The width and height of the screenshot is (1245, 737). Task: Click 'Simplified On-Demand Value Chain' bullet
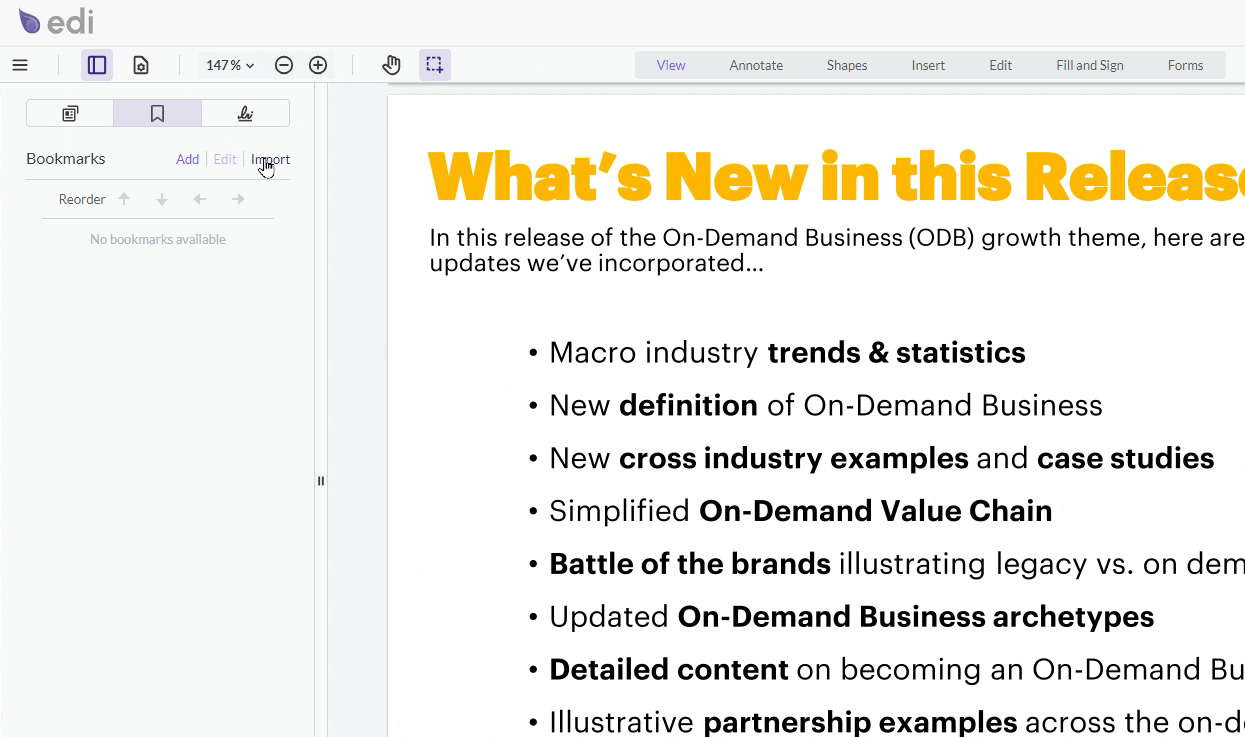coord(800,511)
